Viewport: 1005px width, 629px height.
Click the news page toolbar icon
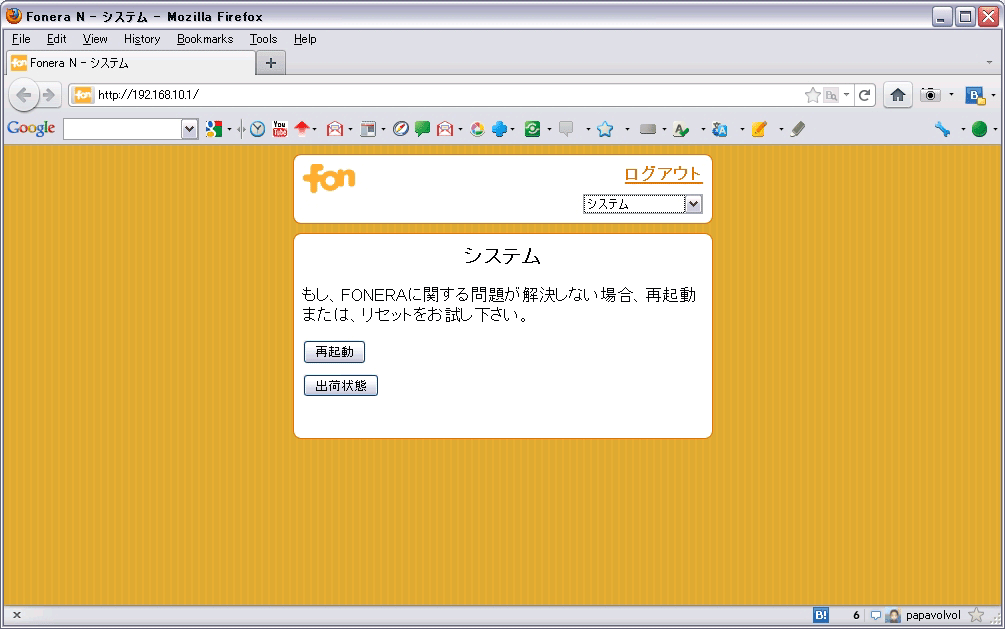tap(368, 129)
